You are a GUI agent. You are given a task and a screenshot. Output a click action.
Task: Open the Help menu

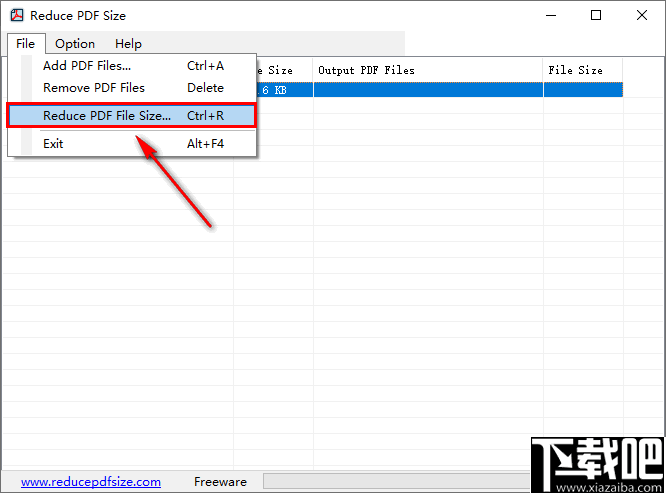128,44
